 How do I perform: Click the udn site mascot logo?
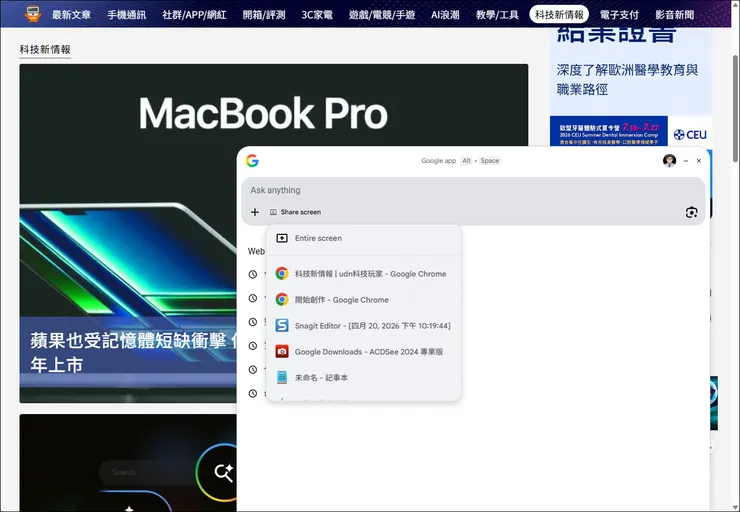click(x=33, y=14)
